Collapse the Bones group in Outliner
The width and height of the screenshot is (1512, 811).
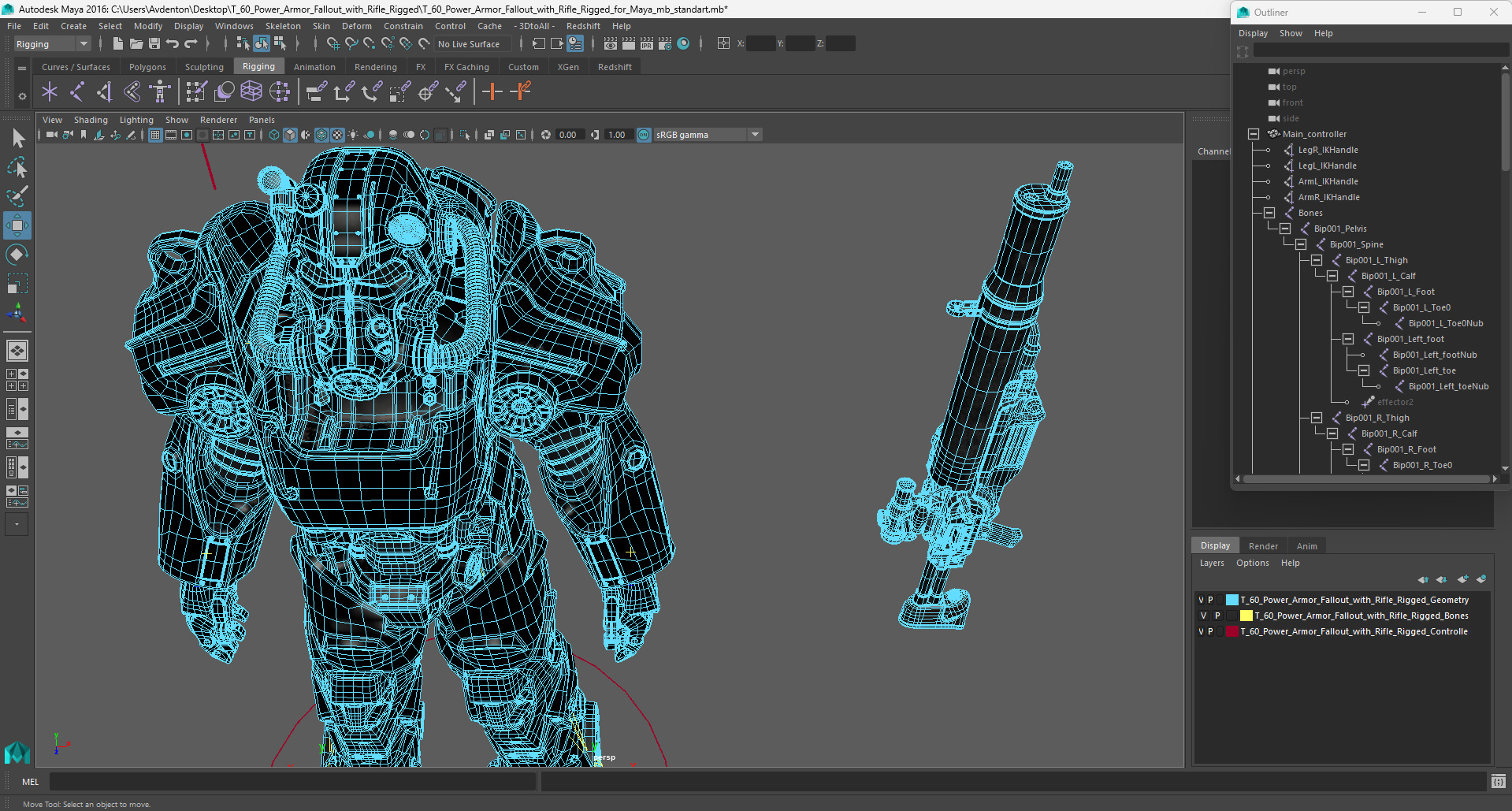[x=1269, y=213]
